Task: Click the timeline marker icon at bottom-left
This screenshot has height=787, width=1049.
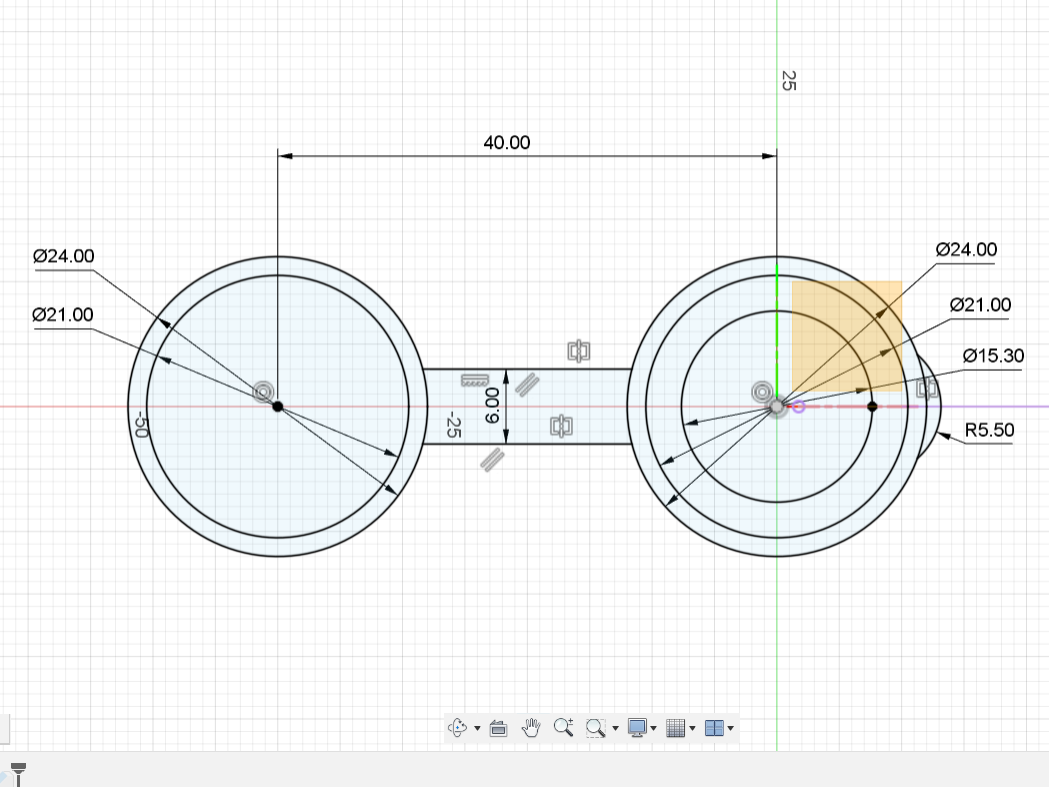Action: click(x=17, y=771)
